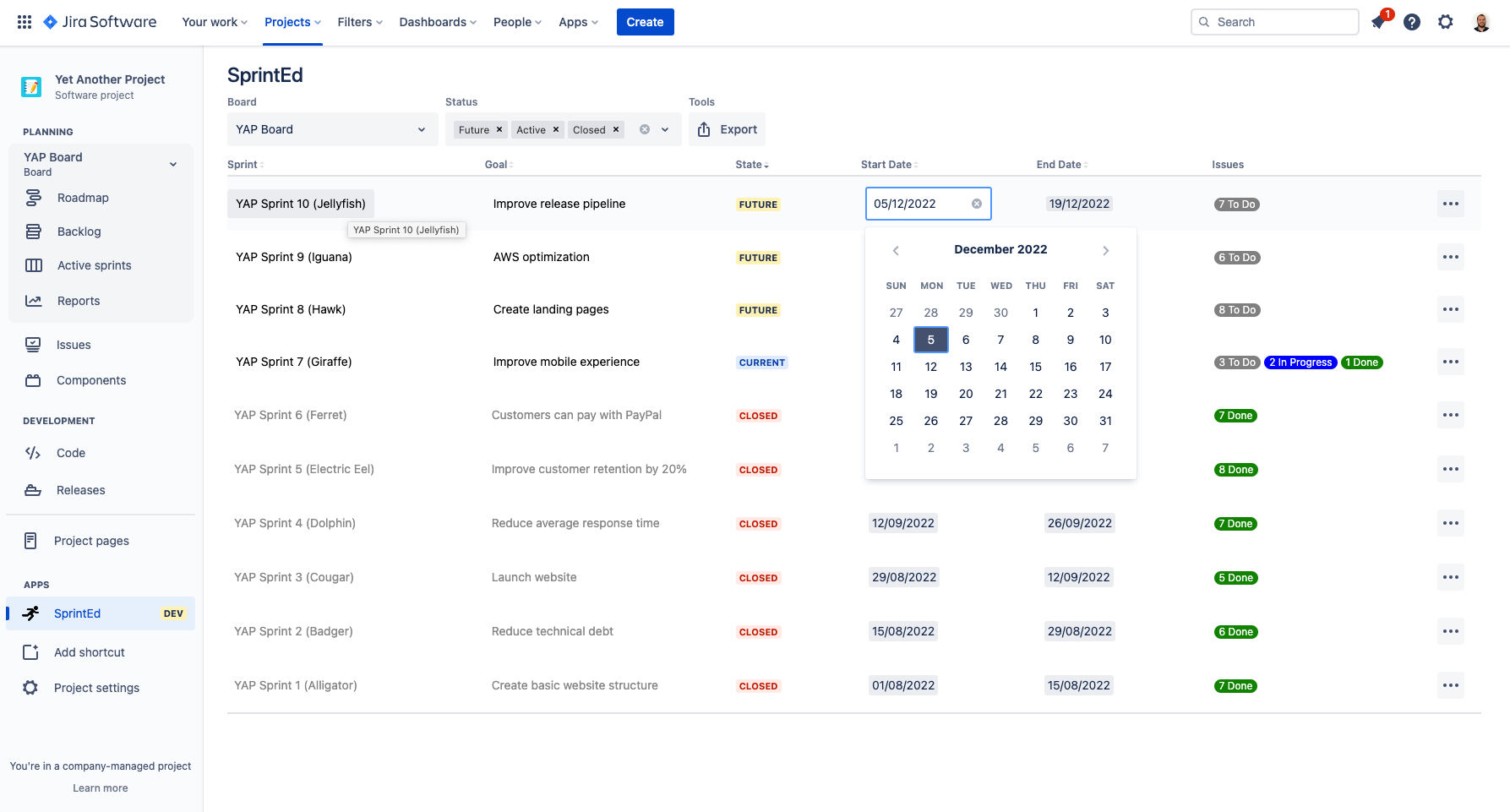1510x812 pixels.
Task: Click the Search field
Action: [1275, 22]
